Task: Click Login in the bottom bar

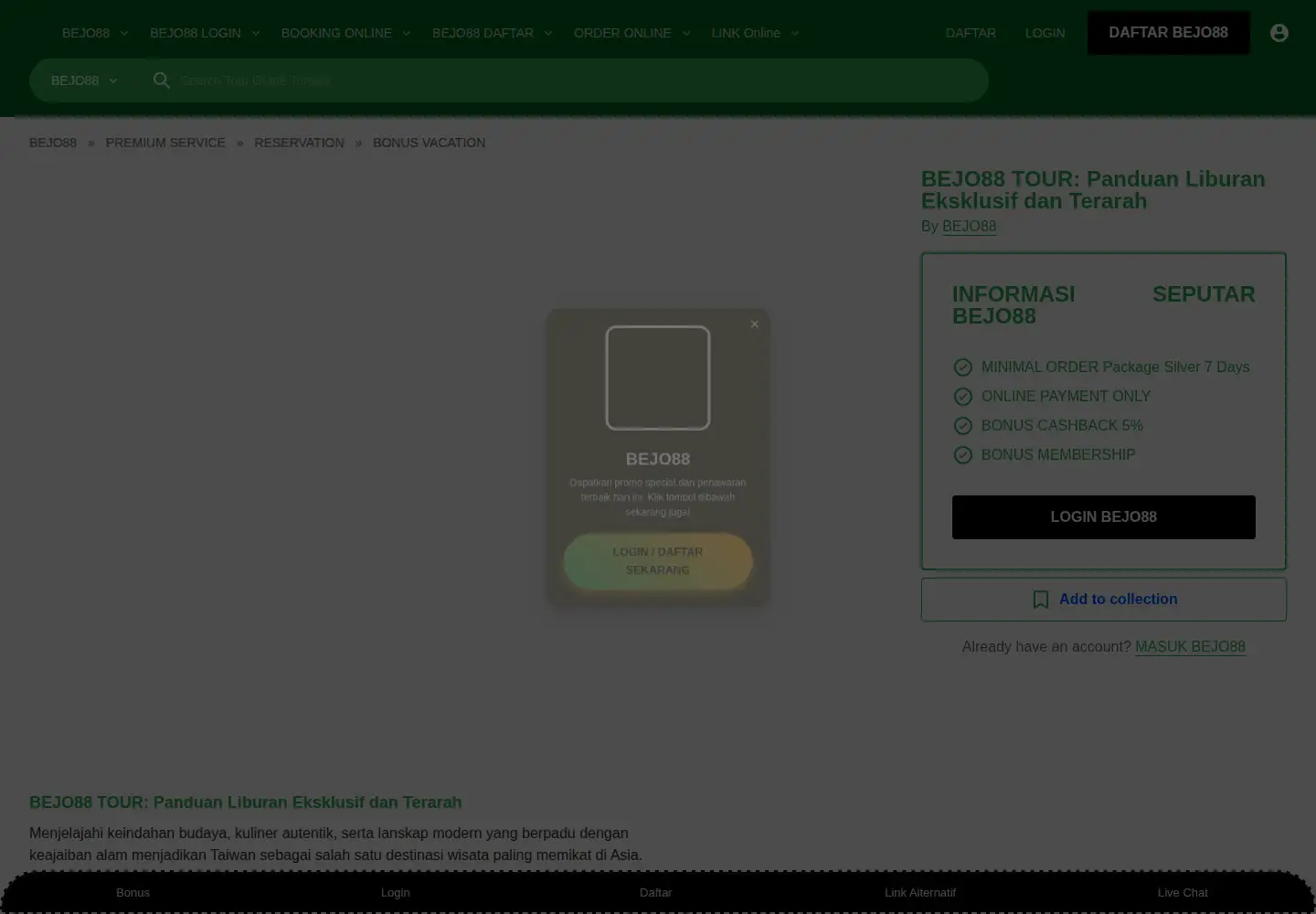Action: [395, 893]
